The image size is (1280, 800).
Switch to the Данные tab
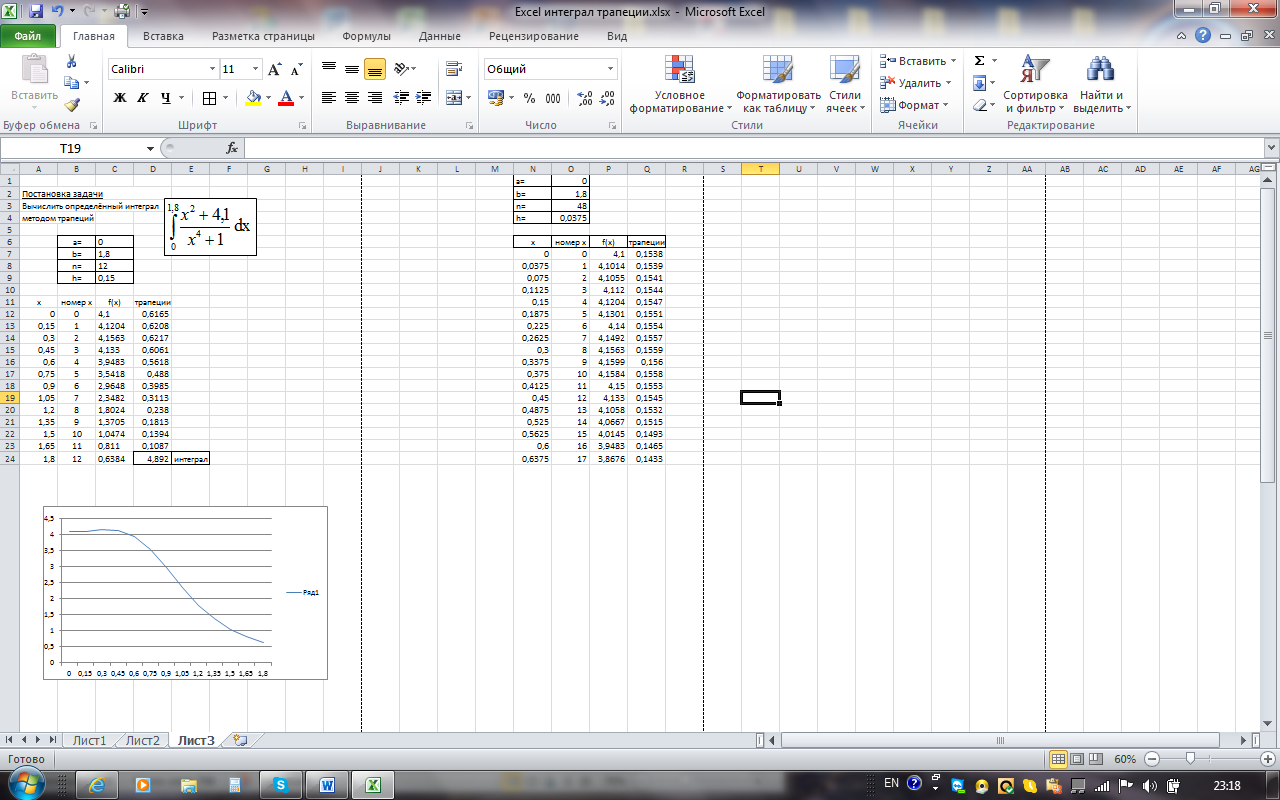point(440,36)
